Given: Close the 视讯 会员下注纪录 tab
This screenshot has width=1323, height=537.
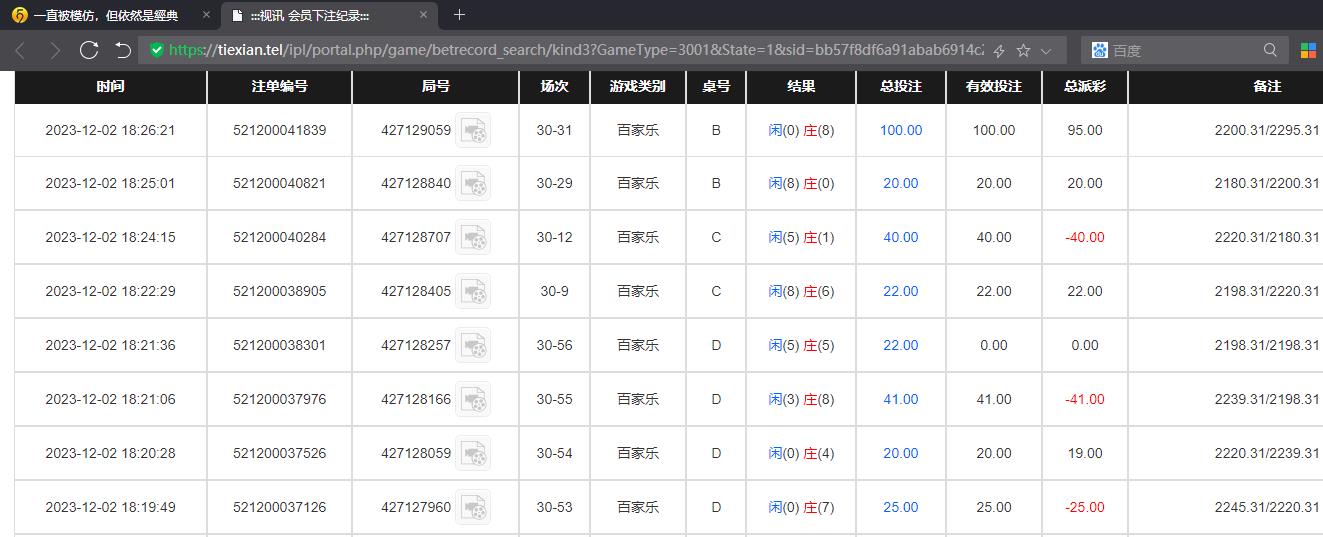Looking at the screenshot, I should pos(423,15).
